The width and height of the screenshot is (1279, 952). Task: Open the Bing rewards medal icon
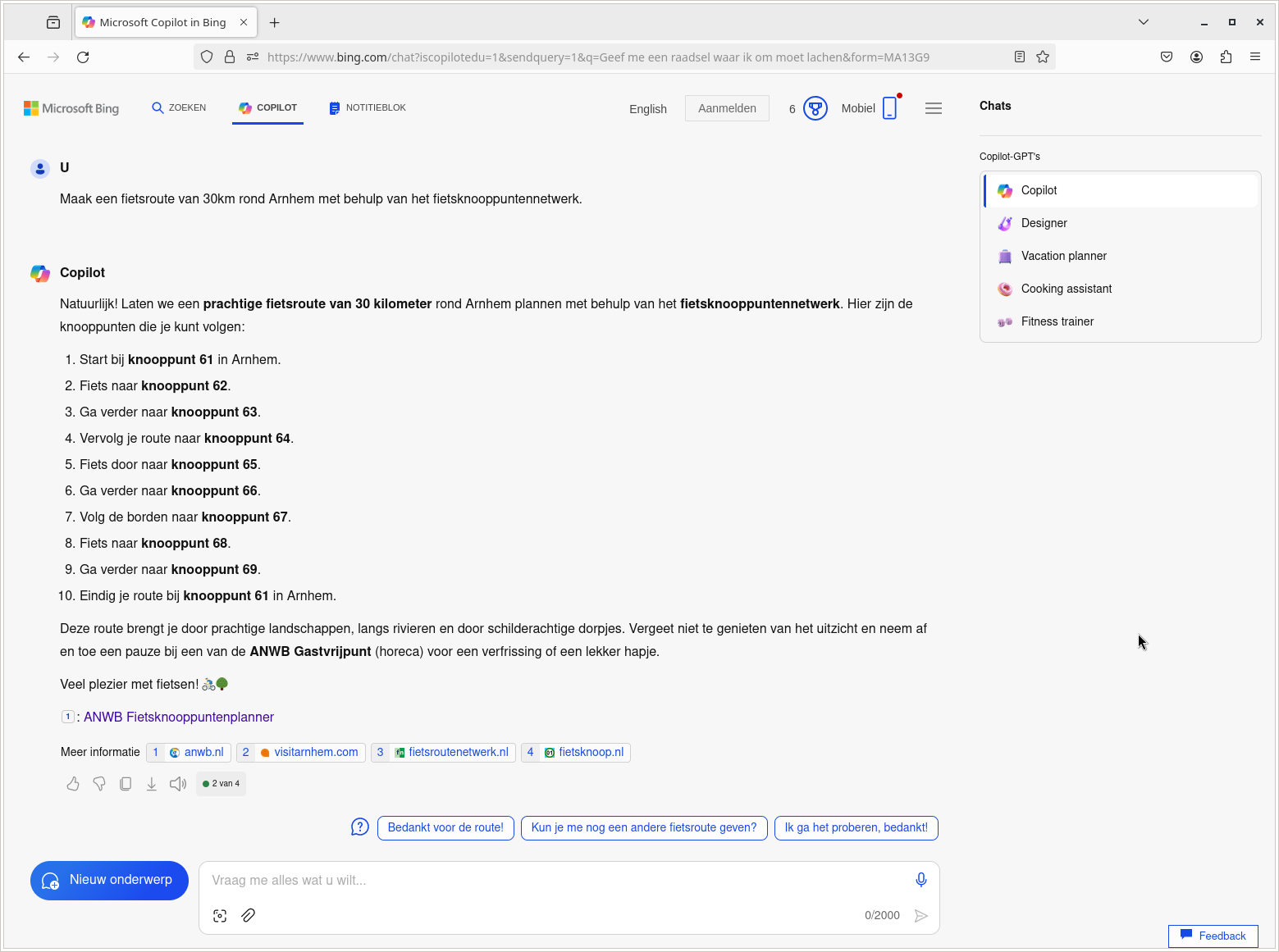click(x=815, y=108)
